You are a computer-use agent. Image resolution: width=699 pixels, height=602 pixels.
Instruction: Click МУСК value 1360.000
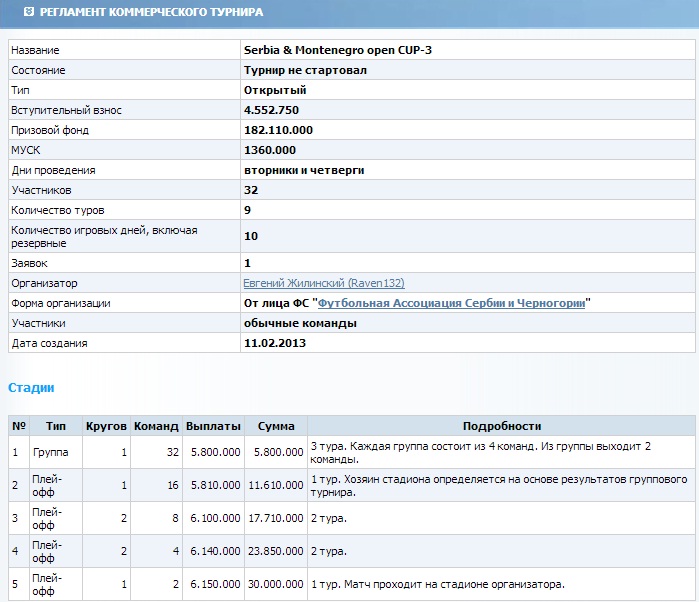point(270,150)
